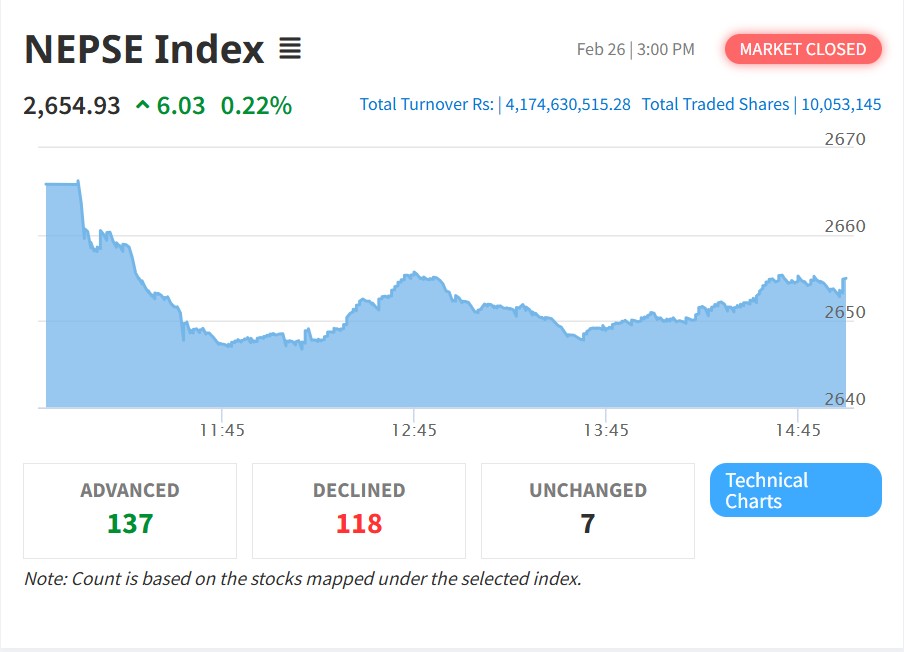Open the hamburger menu beside NEPSE Index
Image resolution: width=904 pixels, height=652 pixels.
click(290, 48)
